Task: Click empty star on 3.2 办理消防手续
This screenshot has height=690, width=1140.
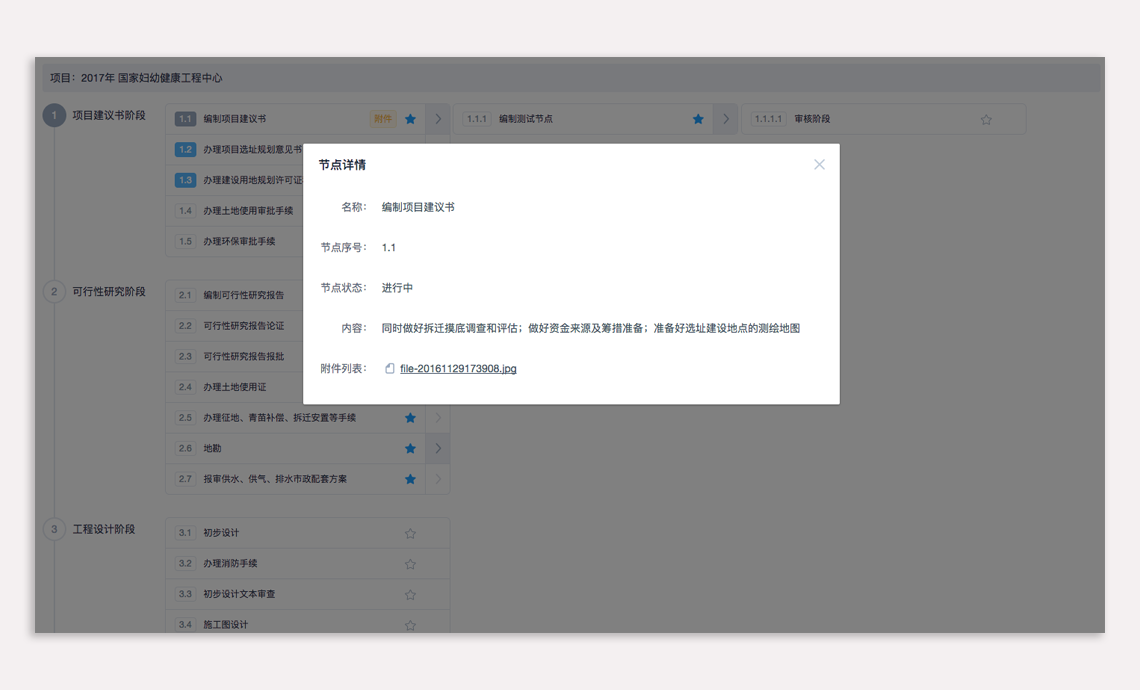Action: [x=410, y=564]
